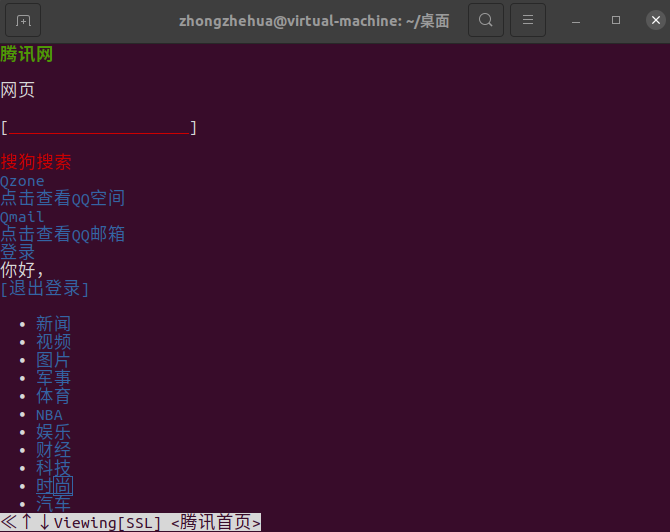Click the <腾讯首页> title in status bar

[x=216, y=522]
